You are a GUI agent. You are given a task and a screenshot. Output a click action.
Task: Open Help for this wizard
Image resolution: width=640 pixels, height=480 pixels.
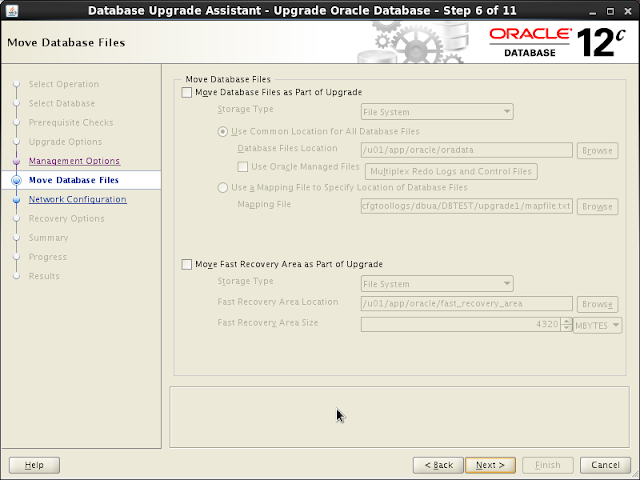34,465
